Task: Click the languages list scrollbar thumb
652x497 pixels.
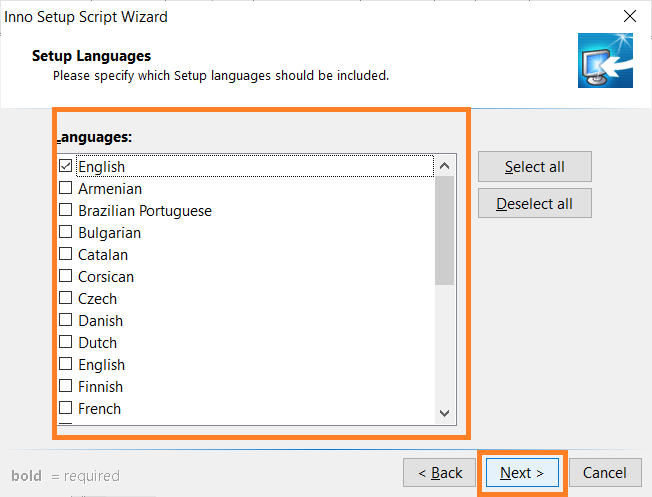Action: point(445,230)
